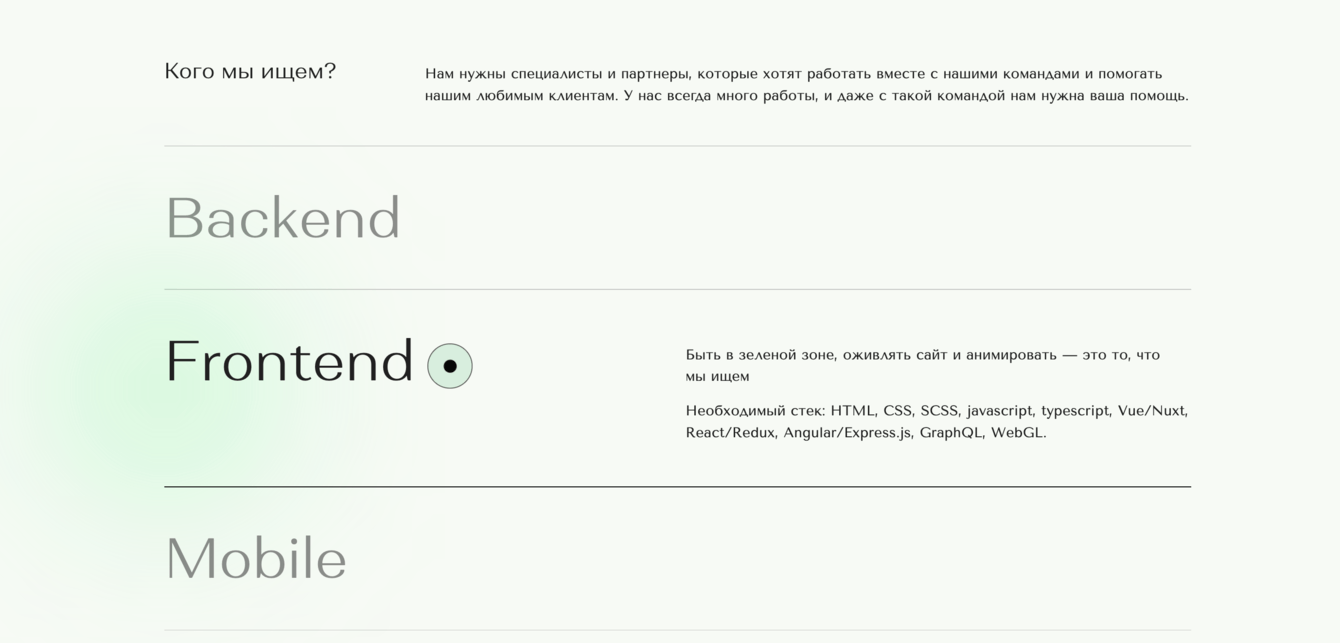Click the intro paragraph starting "Нам нужны специалисты"
The image size is (1340, 643).
point(806,85)
